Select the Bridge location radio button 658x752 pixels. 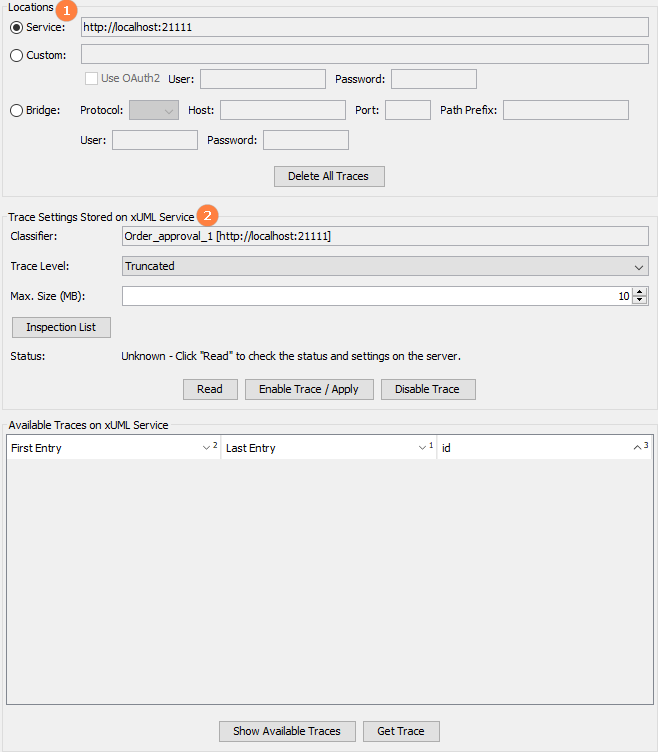16,110
